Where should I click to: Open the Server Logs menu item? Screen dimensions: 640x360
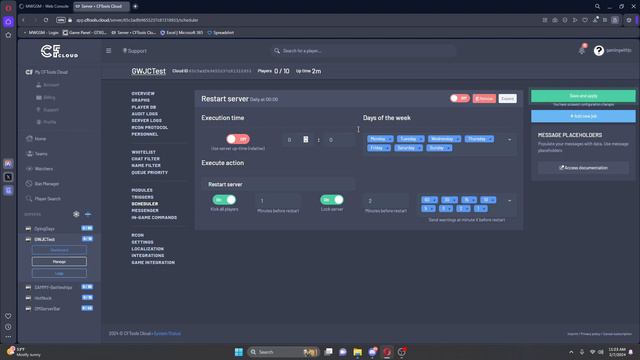[x=147, y=120]
